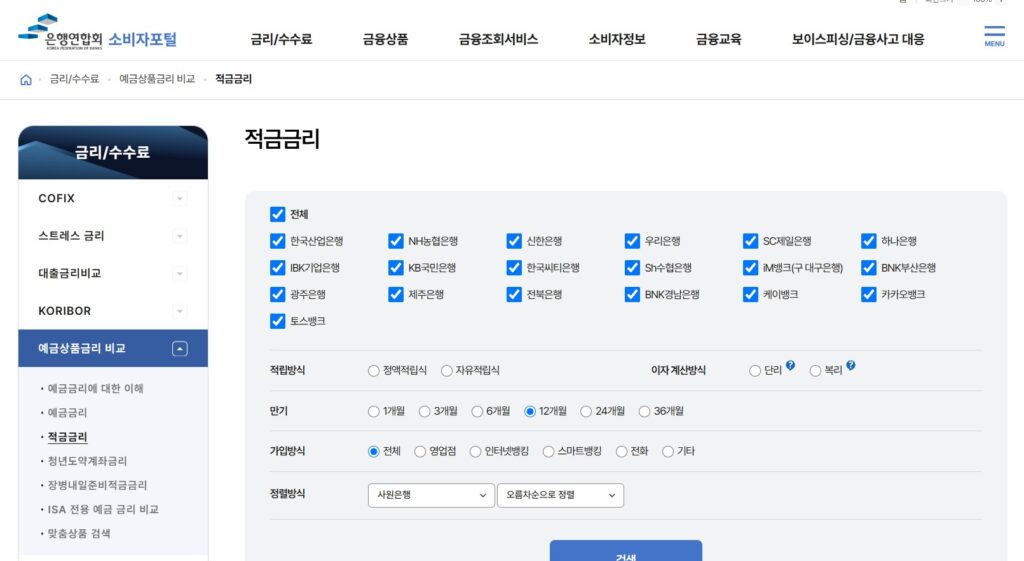
Task: Toggle the 한국산업은행 checkbox
Action: [278, 241]
